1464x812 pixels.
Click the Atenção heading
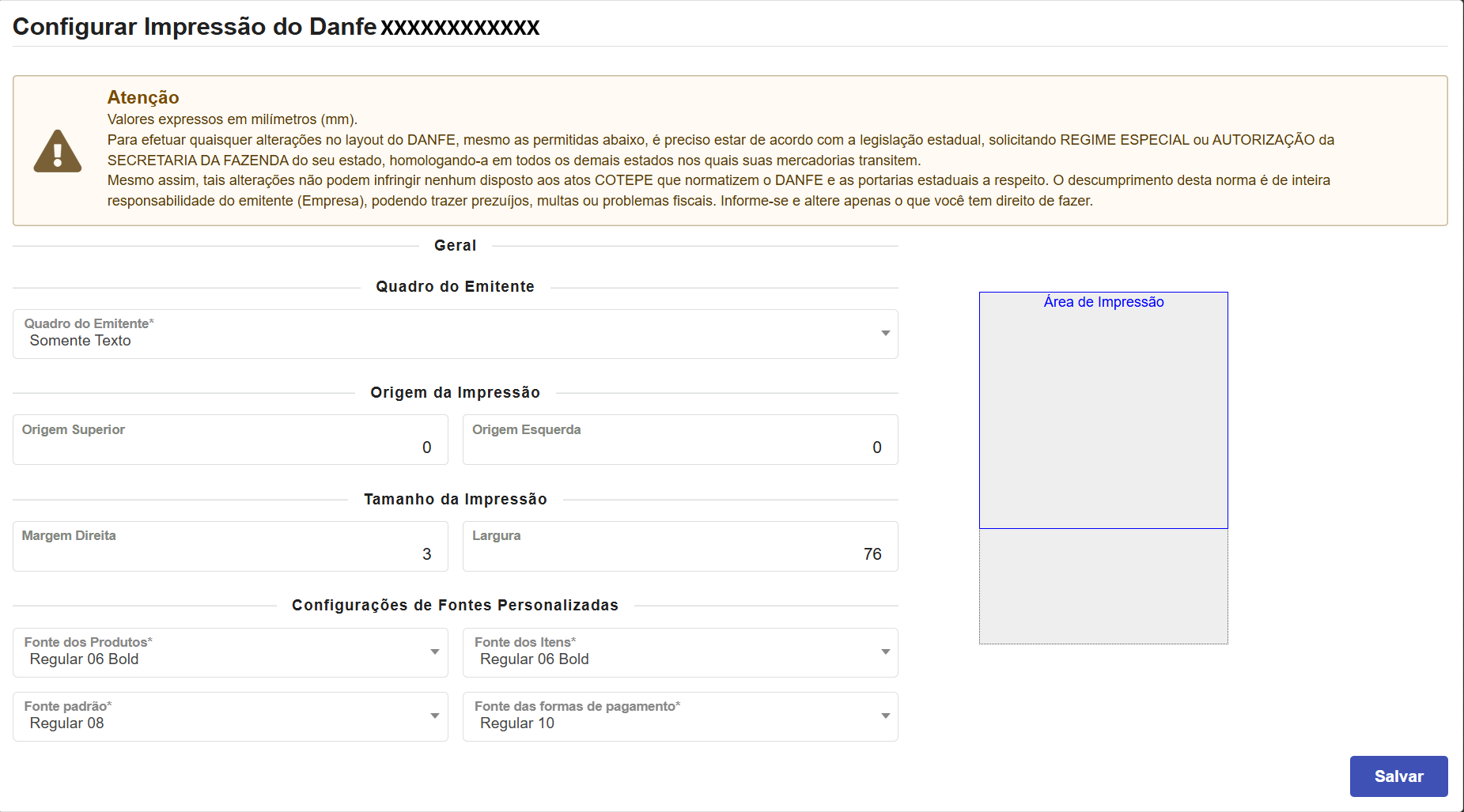[x=143, y=97]
